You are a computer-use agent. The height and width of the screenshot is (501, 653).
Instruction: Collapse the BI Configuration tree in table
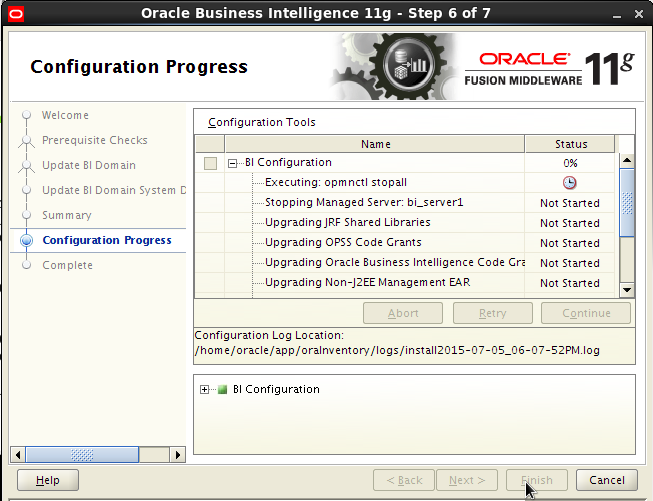232,164
